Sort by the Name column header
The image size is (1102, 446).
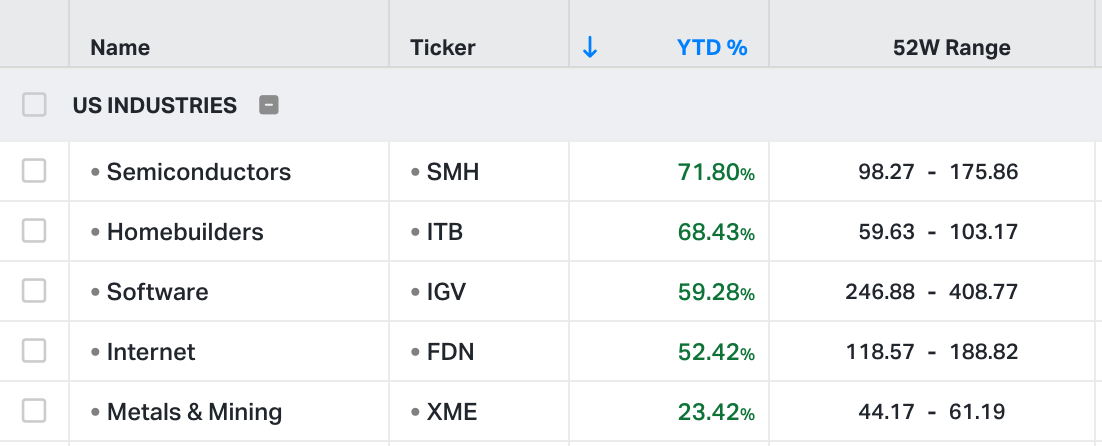(120, 47)
